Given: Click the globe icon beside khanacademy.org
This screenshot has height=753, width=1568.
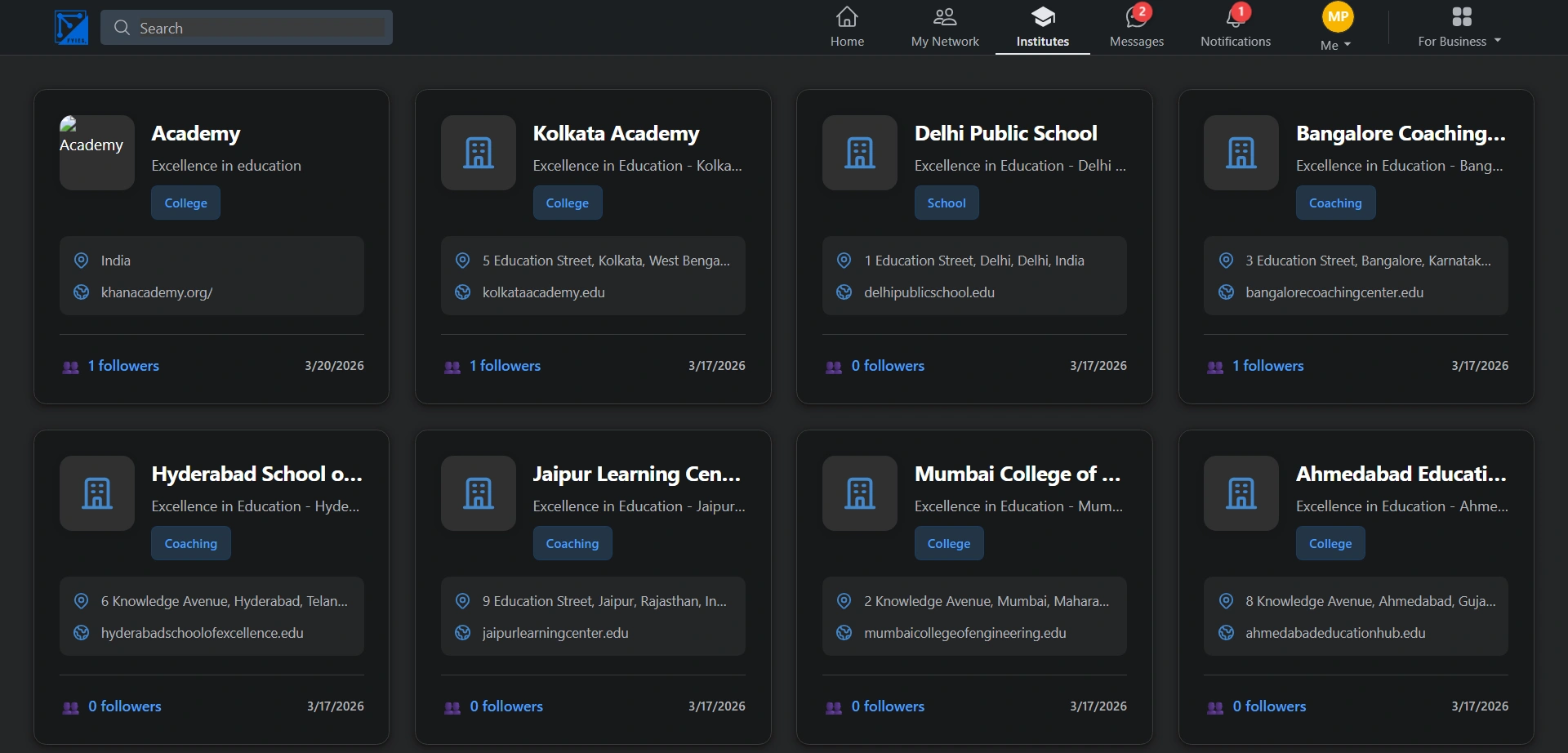Looking at the screenshot, I should (82, 292).
